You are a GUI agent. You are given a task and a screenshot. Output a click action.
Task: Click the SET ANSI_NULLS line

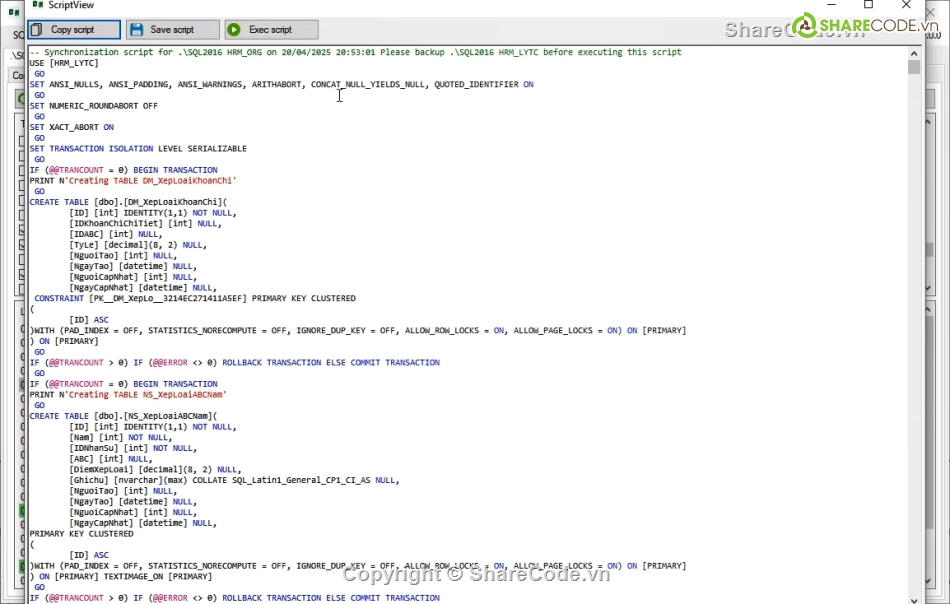282,84
